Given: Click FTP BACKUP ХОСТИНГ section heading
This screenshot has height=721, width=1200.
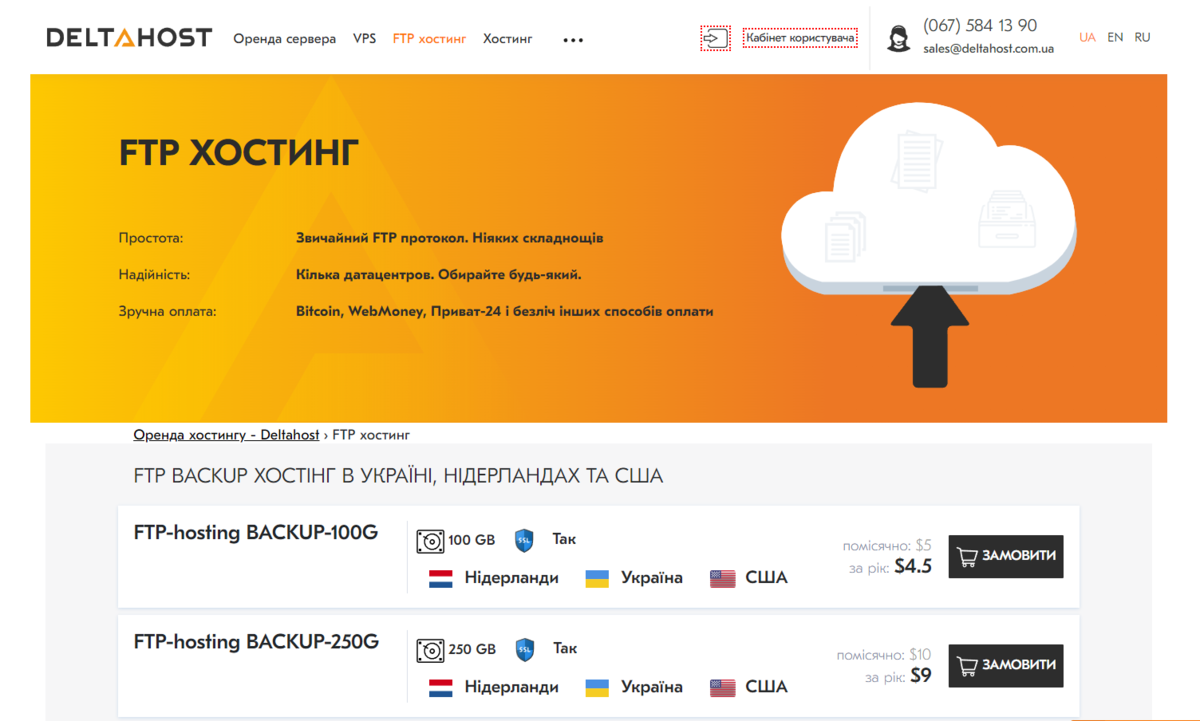Looking at the screenshot, I should tap(398, 475).
